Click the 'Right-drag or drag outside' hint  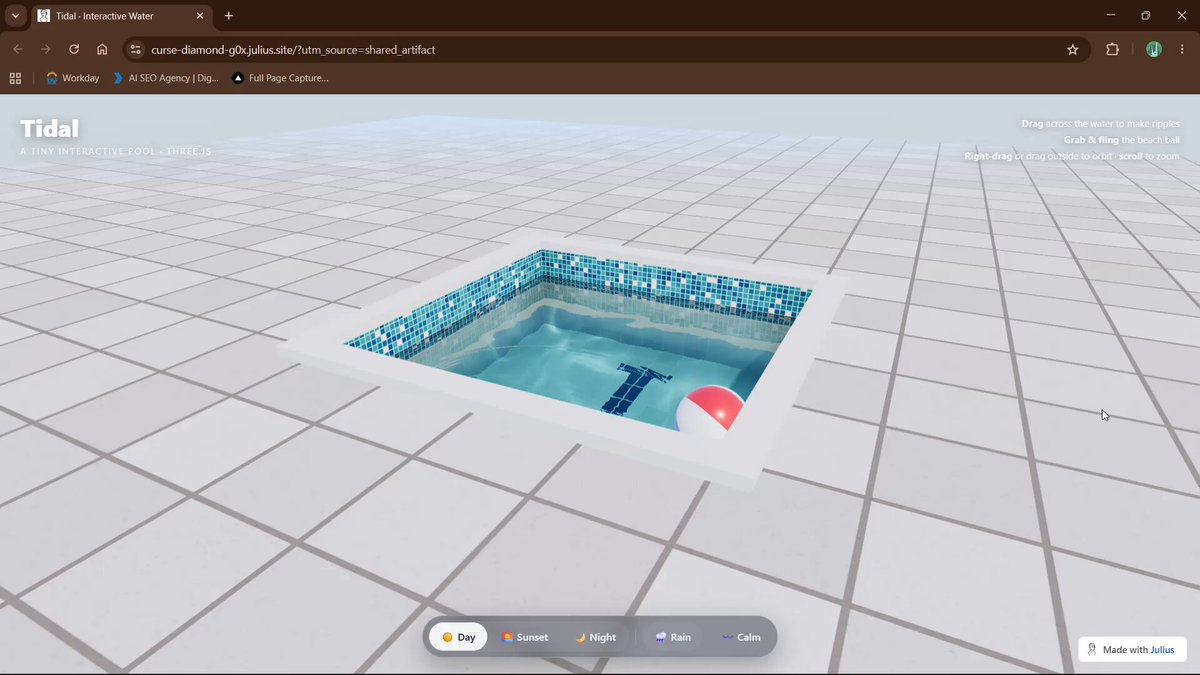click(x=1071, y=156)
